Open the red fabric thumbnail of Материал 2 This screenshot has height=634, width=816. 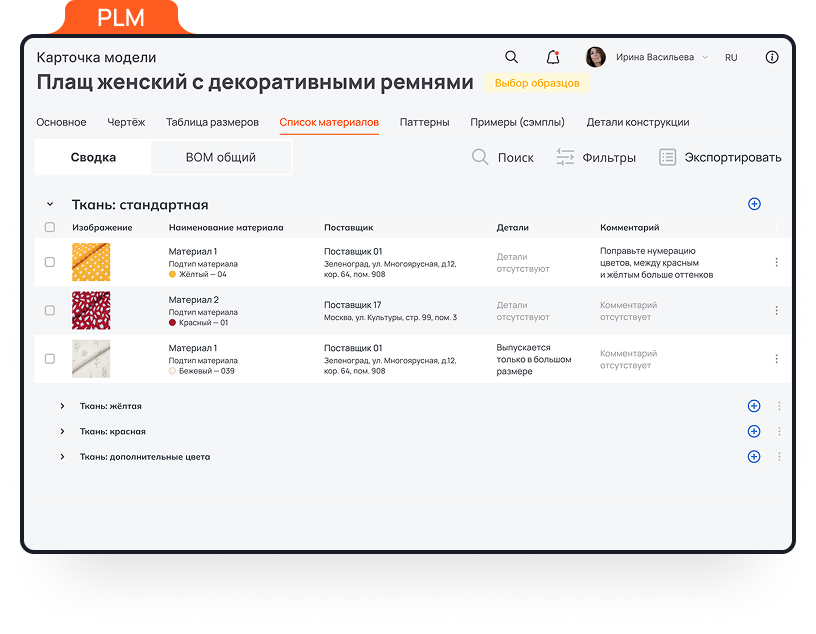[91, 310]
